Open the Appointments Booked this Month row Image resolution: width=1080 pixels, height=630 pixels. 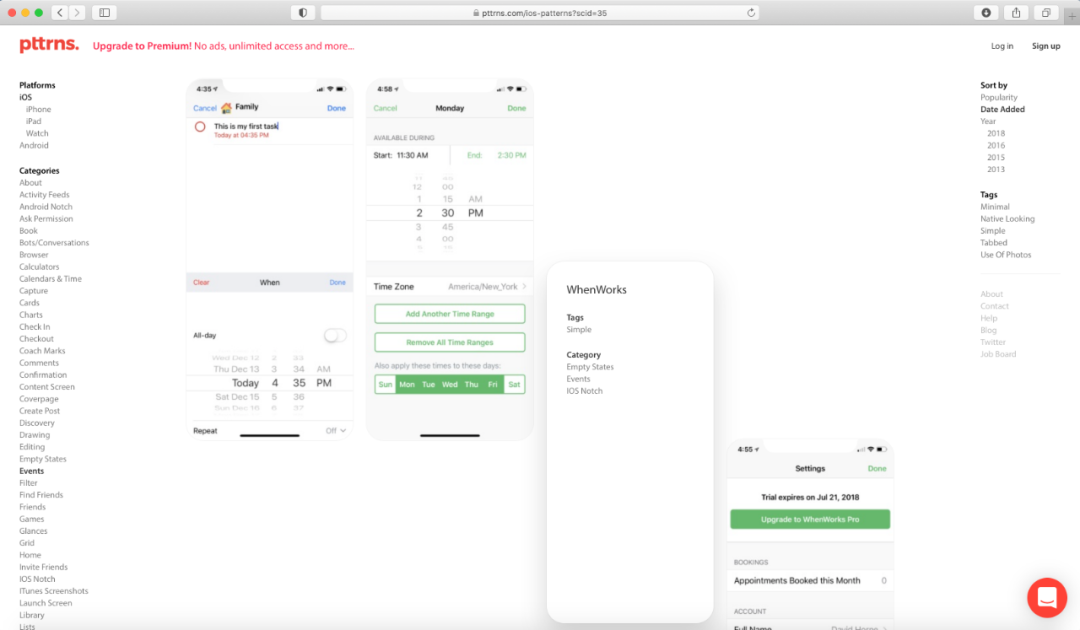pyautogui.click(x=810, y=580)
